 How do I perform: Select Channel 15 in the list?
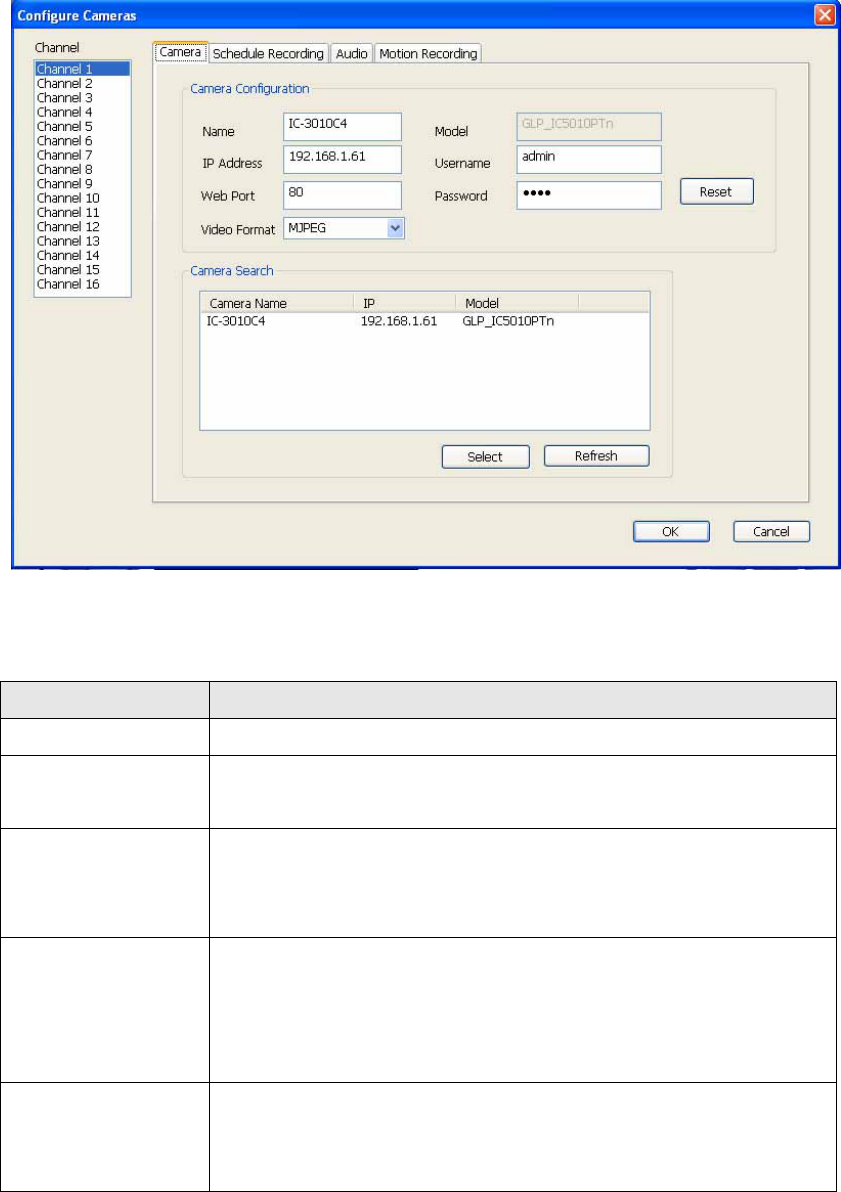coord(82,270)
